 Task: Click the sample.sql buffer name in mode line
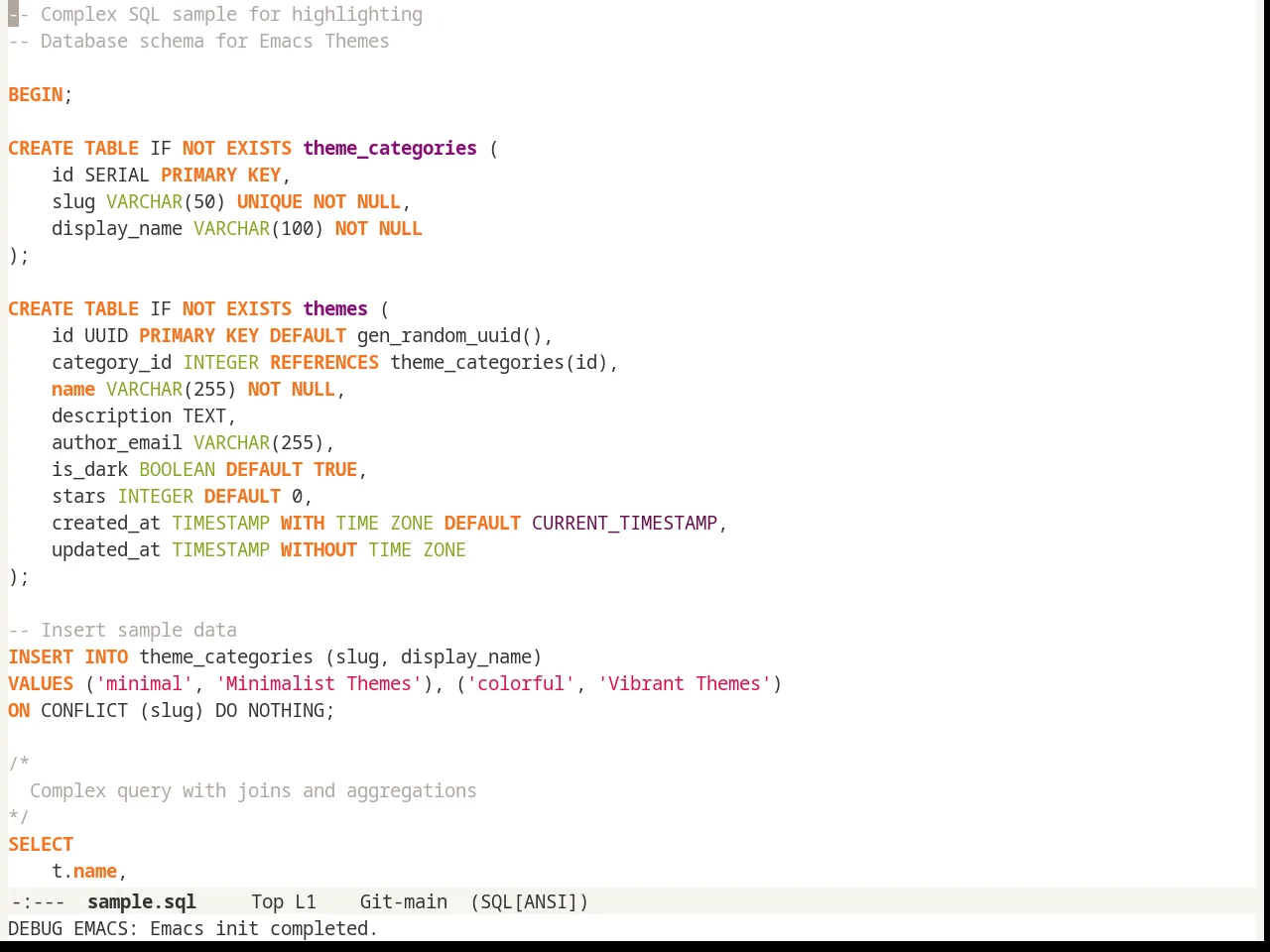coord(142,902)
